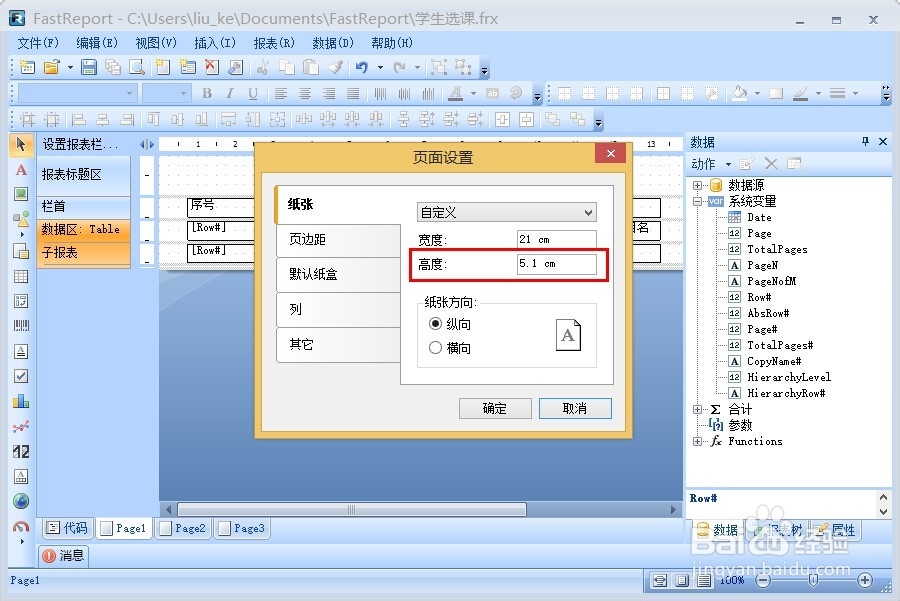Toggle bold formatting in the text toolbar
This screenshot has width=900, height=601.
(x=206, y=92)
